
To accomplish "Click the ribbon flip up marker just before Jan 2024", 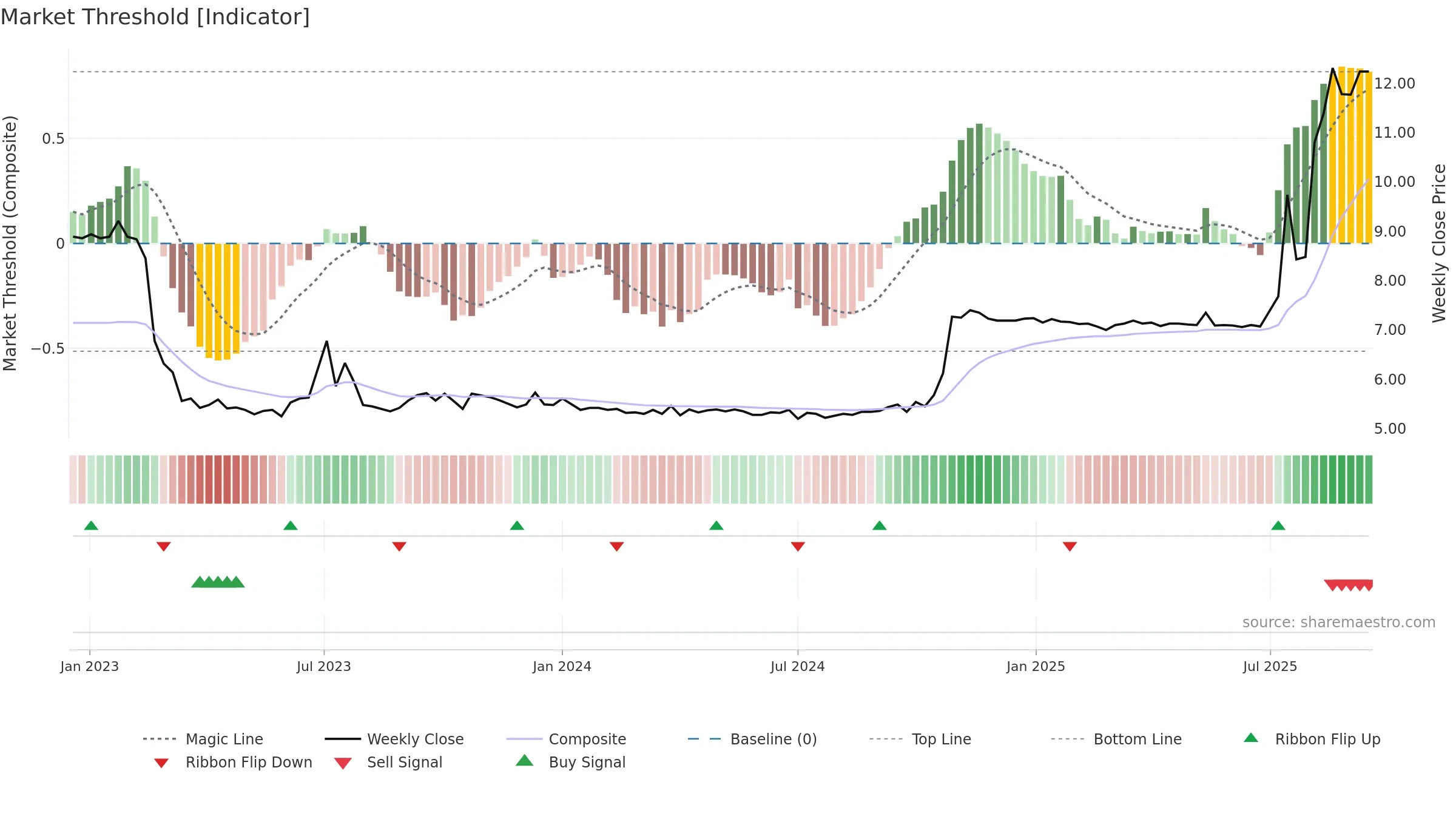I will pyautogui.click(x=517, y=525).
